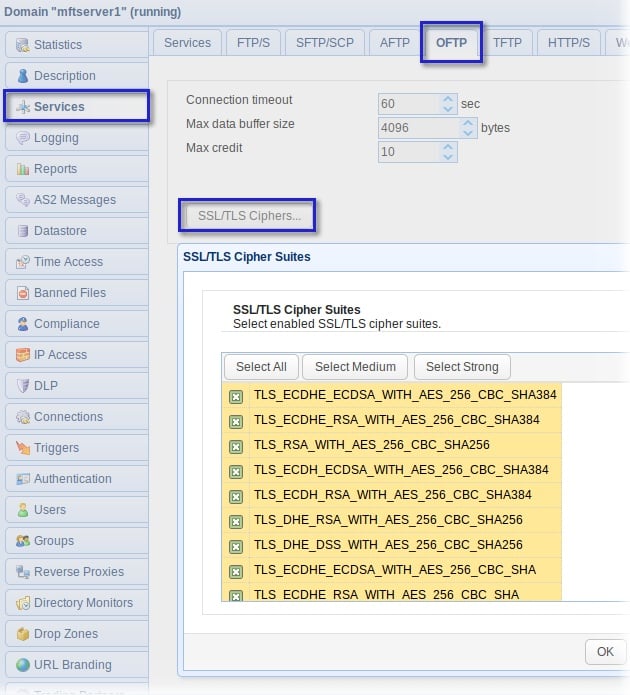Uncheck TLS_ECDHE_ECDSA_WITH_AES_256_CBC_SHA384 cipher checkbox

[x=236, y=396]
